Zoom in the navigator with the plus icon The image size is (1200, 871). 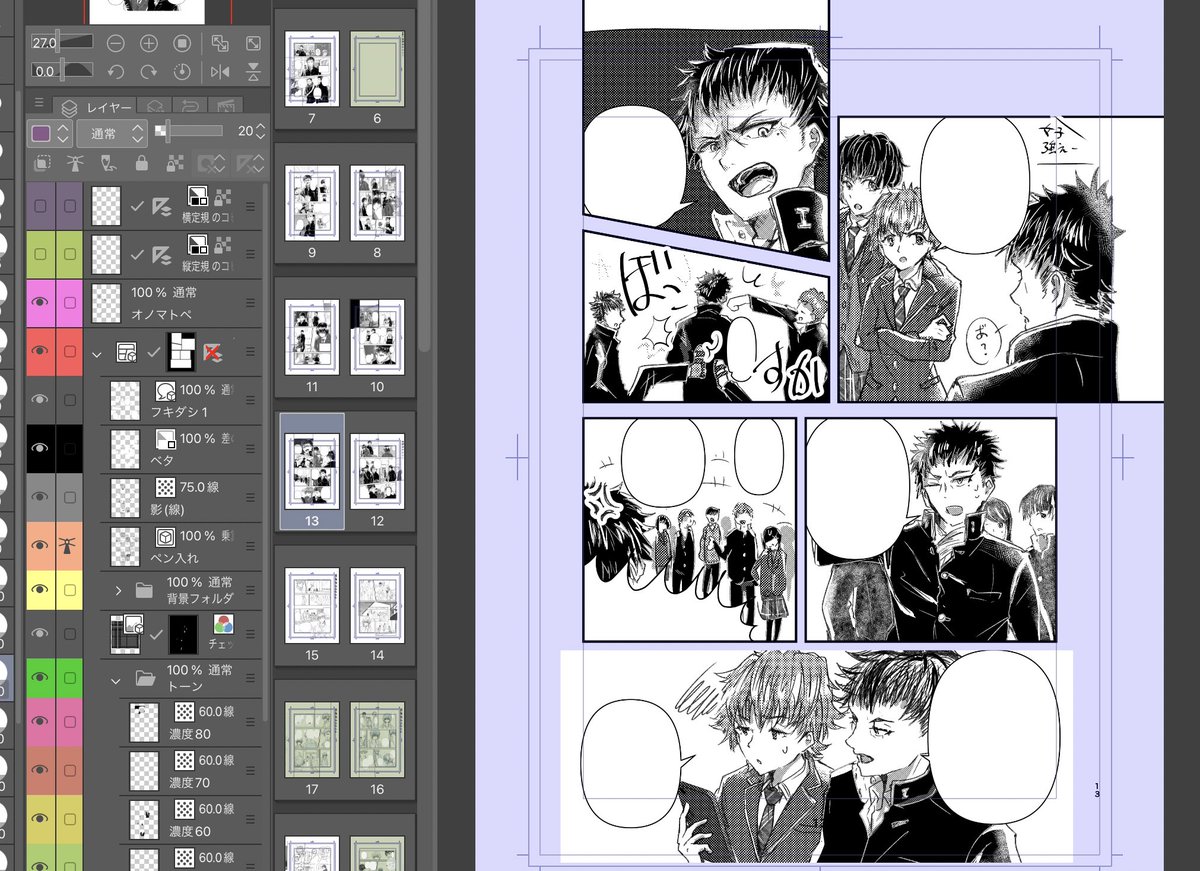(149, 43)
